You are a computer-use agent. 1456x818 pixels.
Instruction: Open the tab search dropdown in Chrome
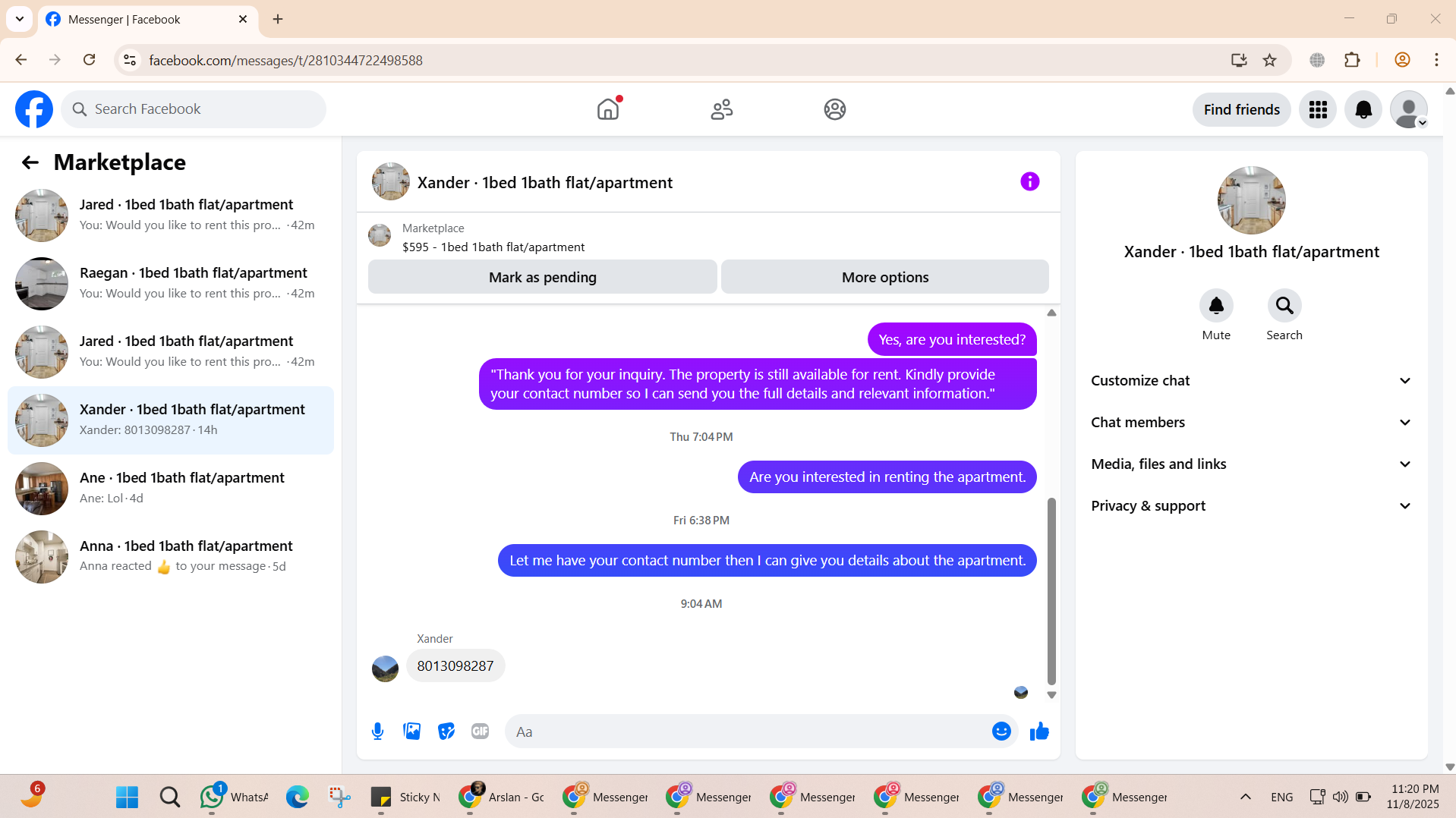[20, 19]
